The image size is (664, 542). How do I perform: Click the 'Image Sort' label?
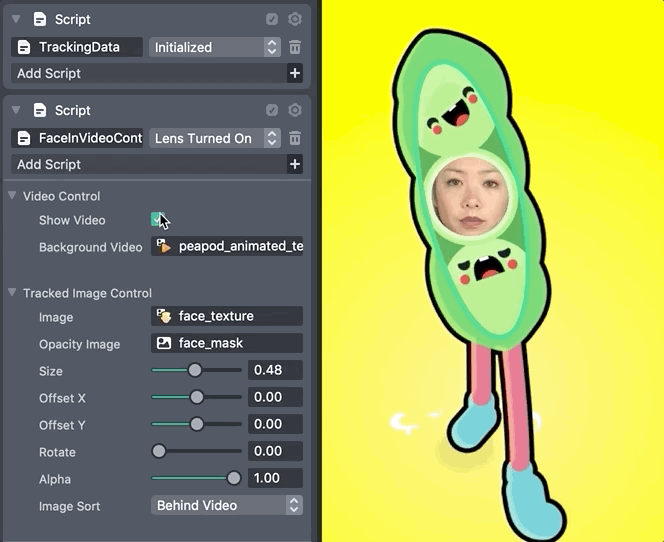tap(69, 506)
